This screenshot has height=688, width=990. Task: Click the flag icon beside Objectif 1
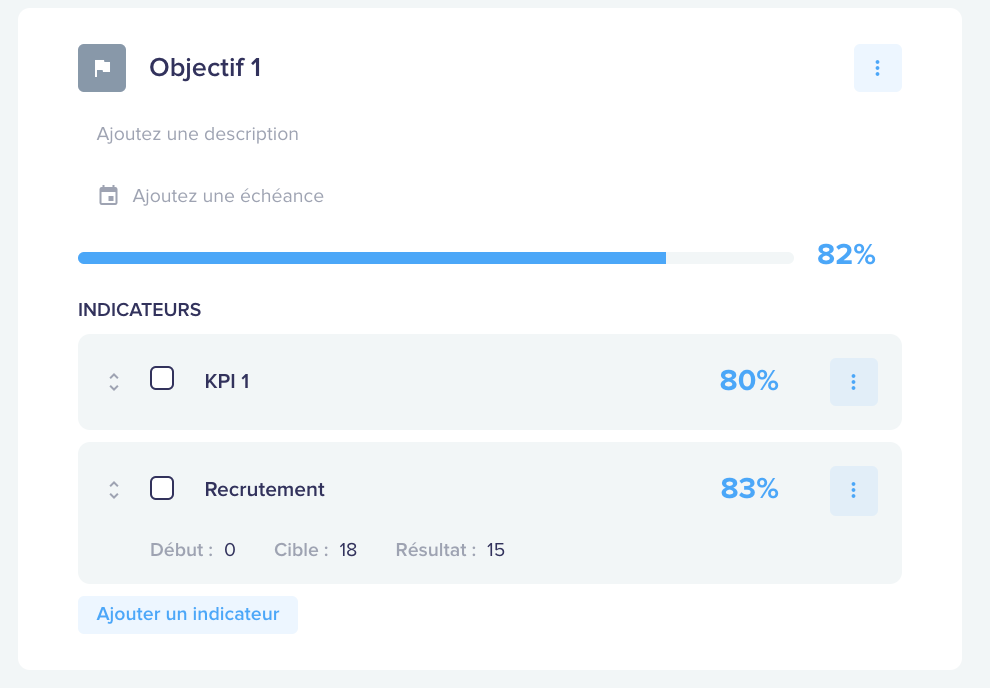click(x=102, y=68)
